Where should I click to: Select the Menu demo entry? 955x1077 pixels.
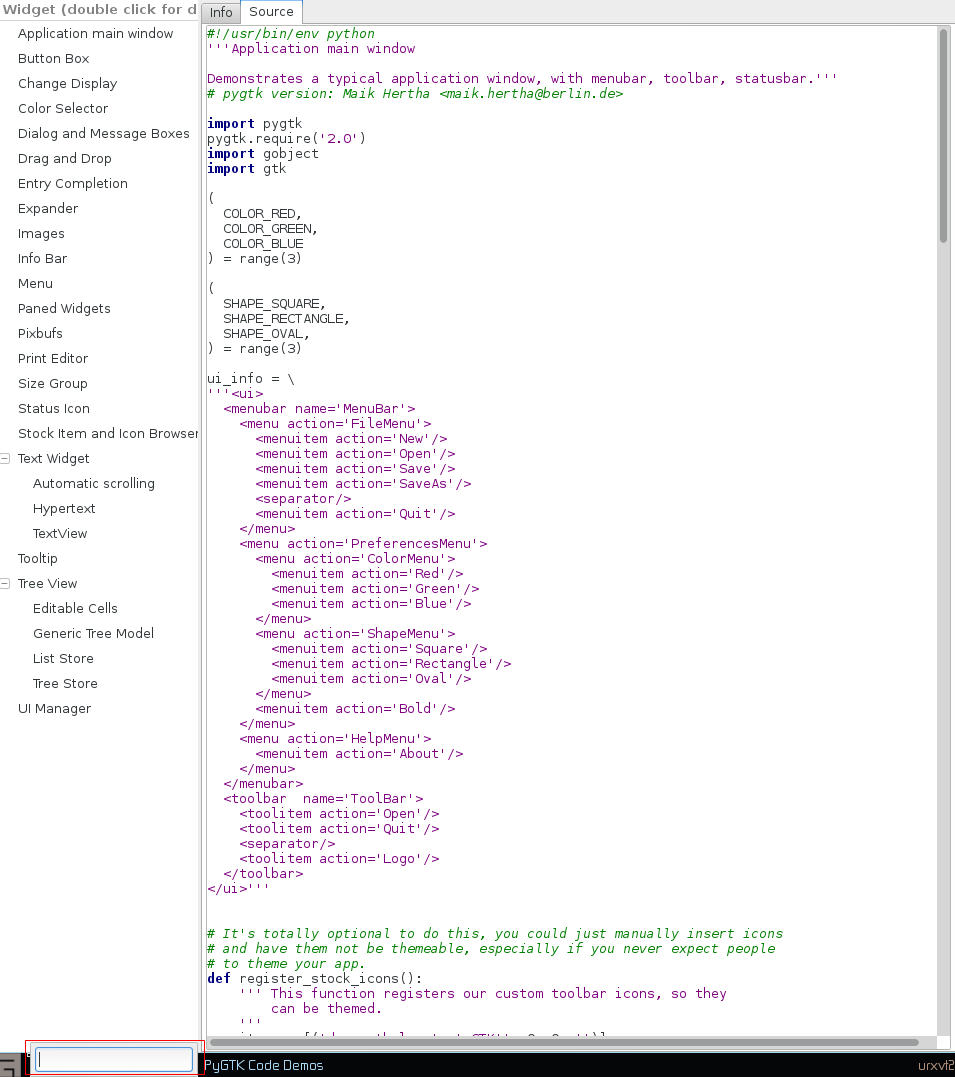click(35, 283)
